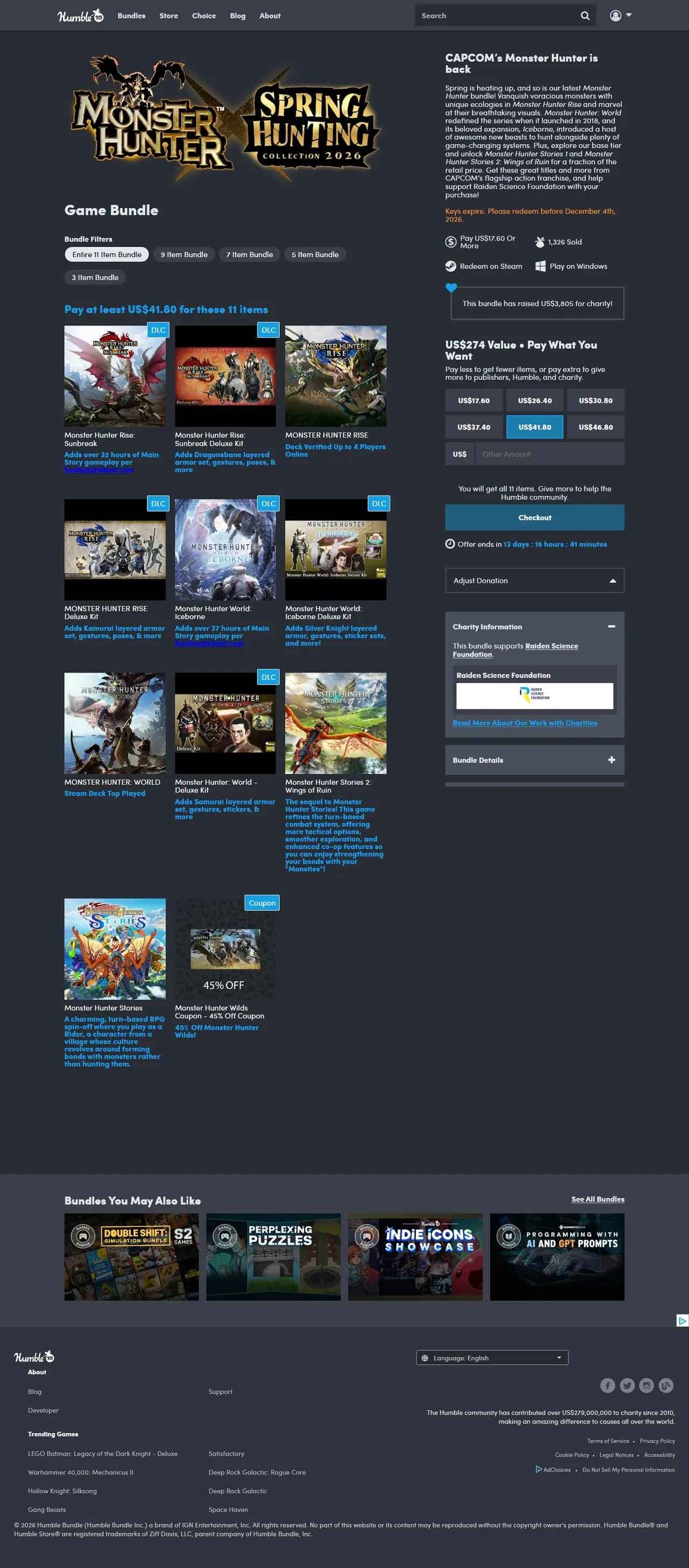Select the 7 Item Bundle filter
Image resolution: width=689 pixels, height=1568 pixels.
249,254
